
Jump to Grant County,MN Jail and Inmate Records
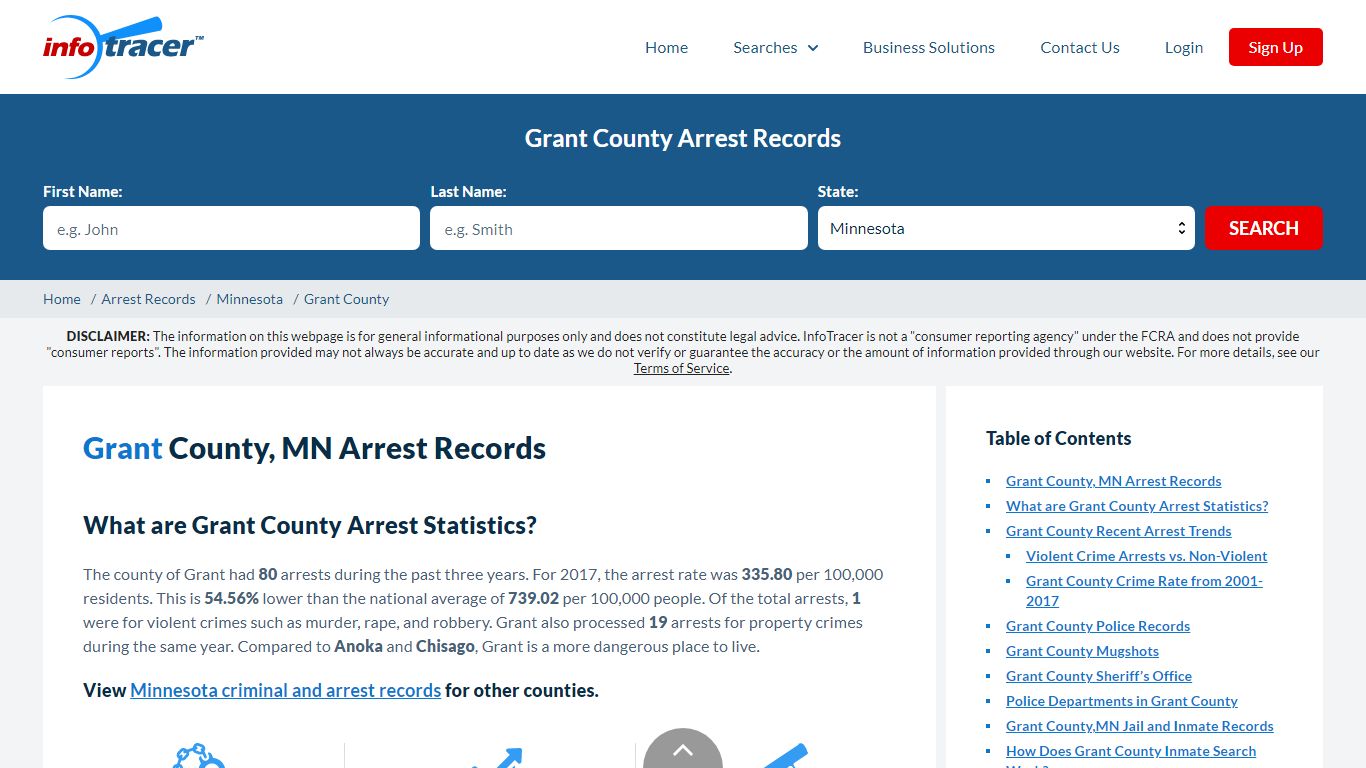[1140, 726]
